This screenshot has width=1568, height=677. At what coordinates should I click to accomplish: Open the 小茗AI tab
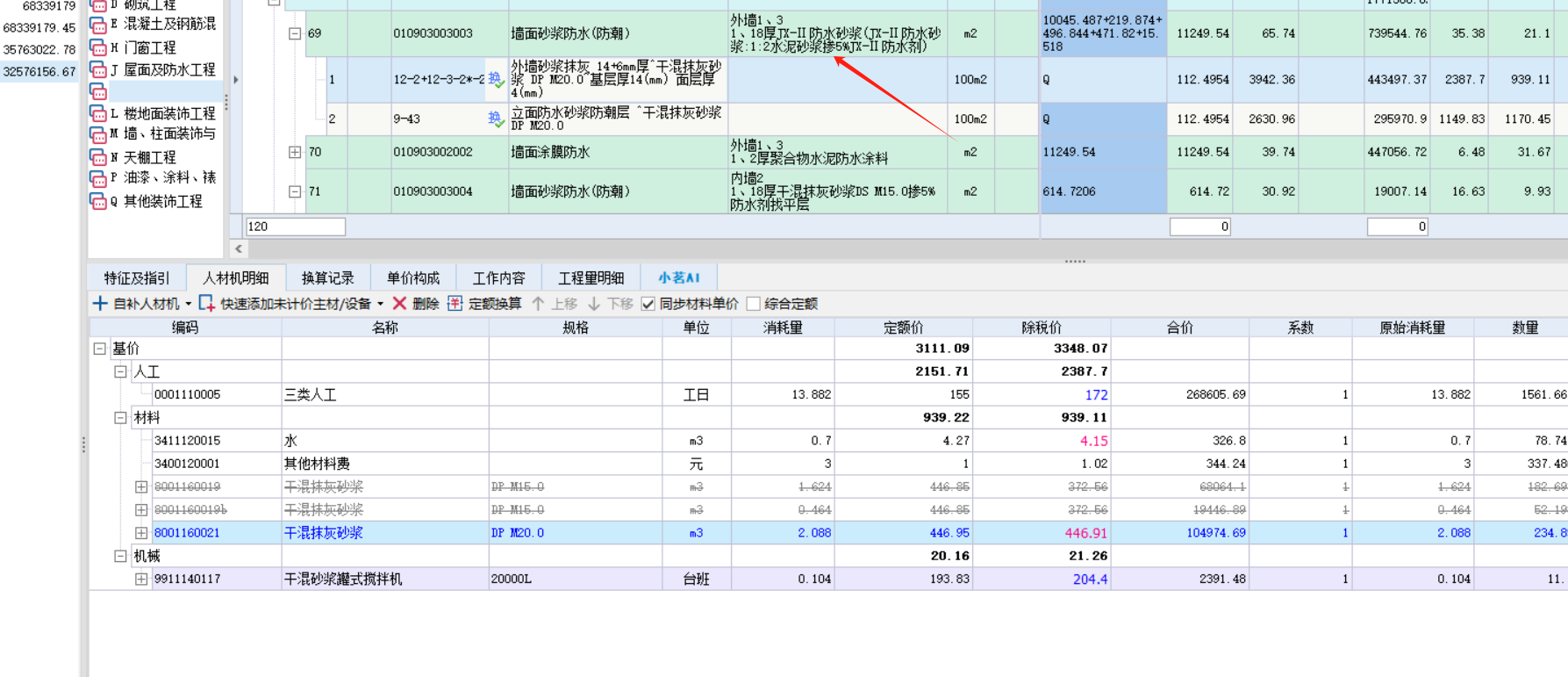pos(679,278)
